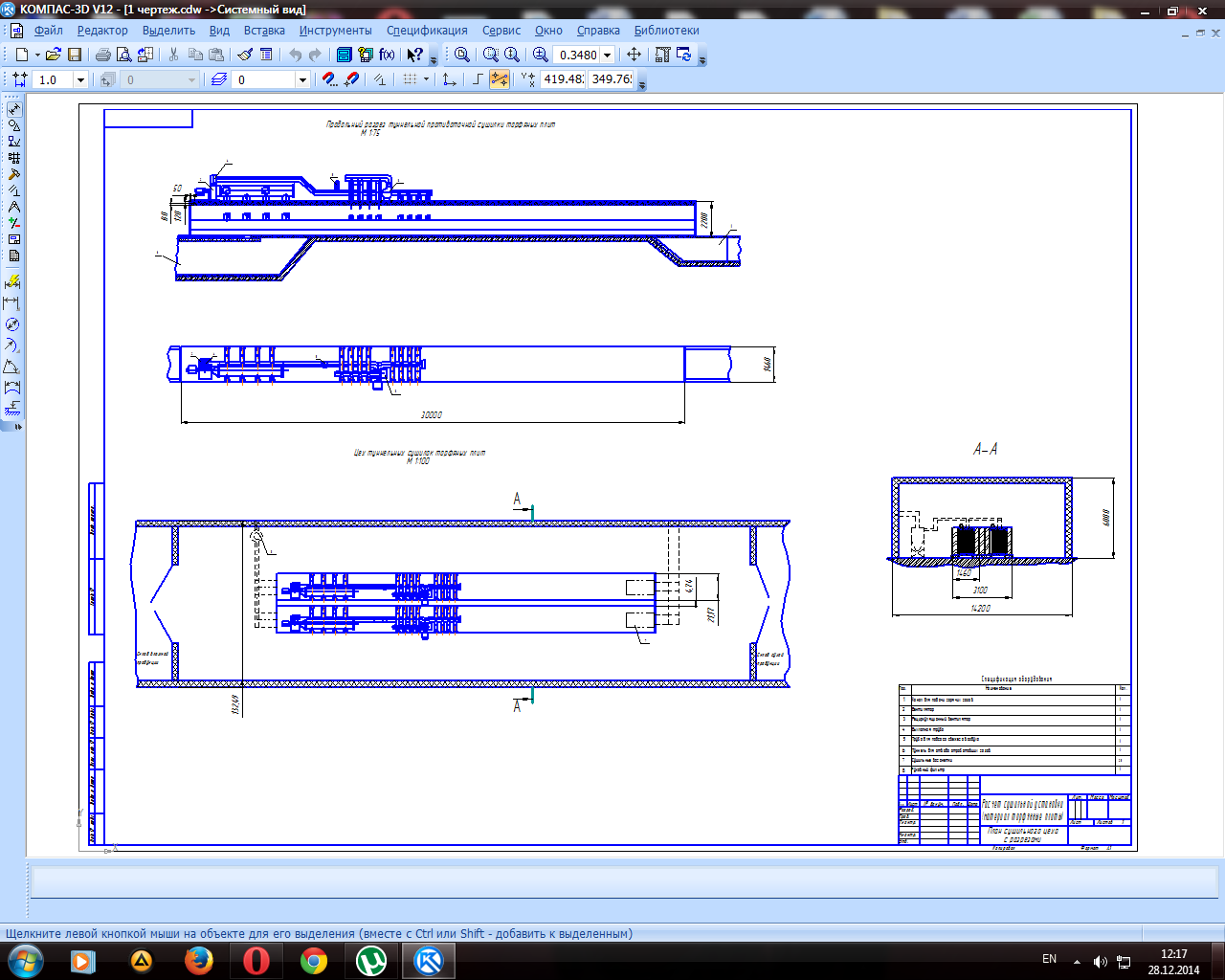The image size is (1225, 980).
Task: Open the Windows Start menu
Action: 25,960
